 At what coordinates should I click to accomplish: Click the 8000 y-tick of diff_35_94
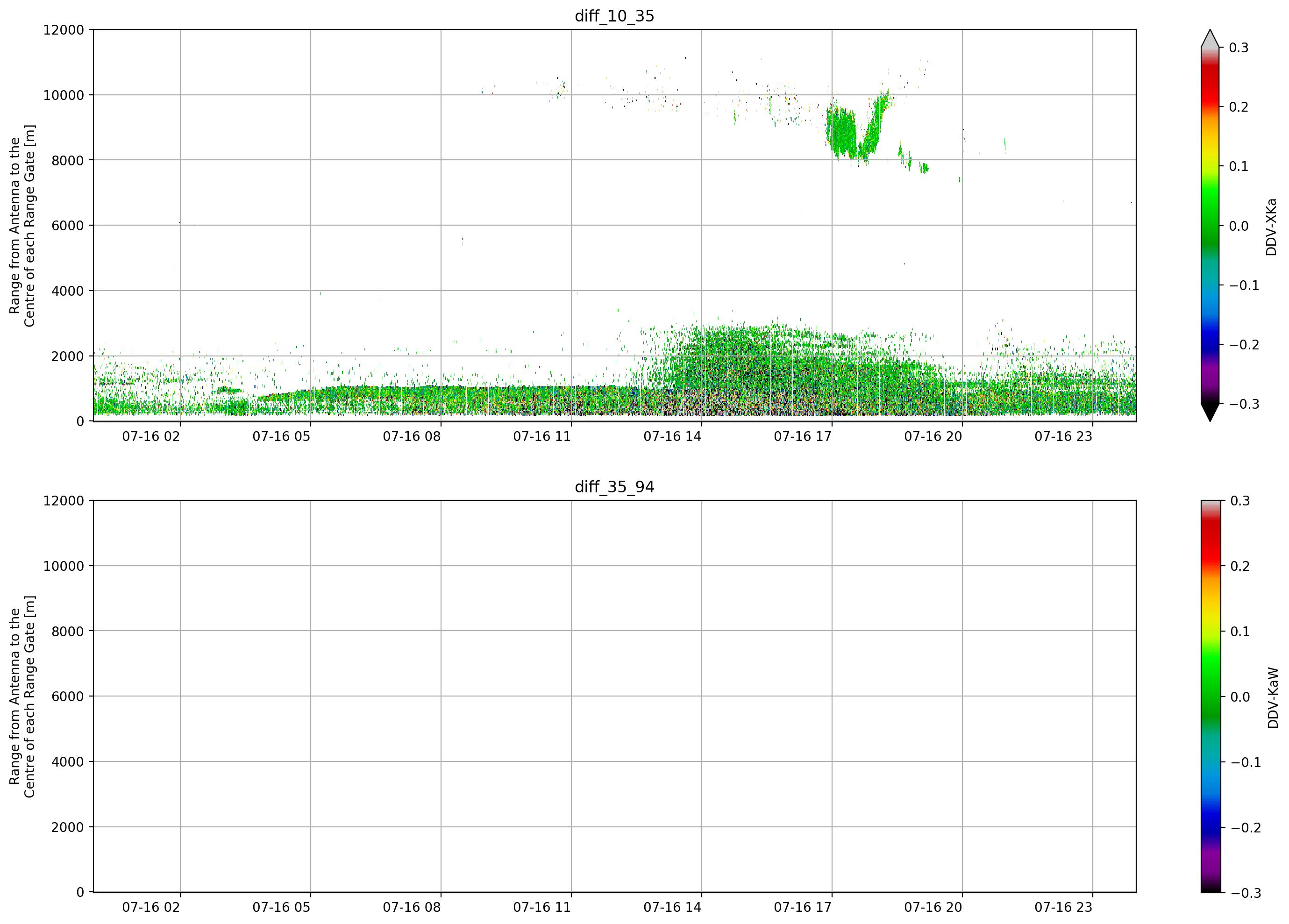point(68,632)
